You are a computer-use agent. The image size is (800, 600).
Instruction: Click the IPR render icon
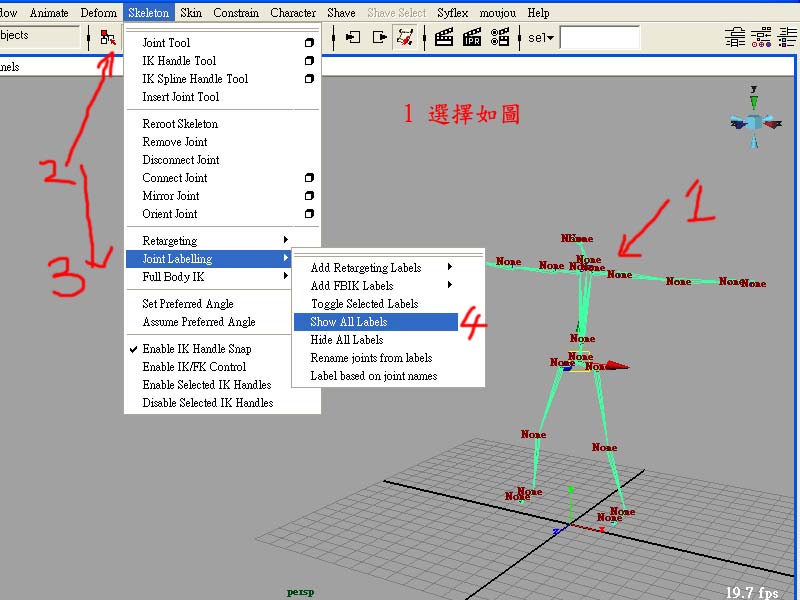click(x=472, y=37)
